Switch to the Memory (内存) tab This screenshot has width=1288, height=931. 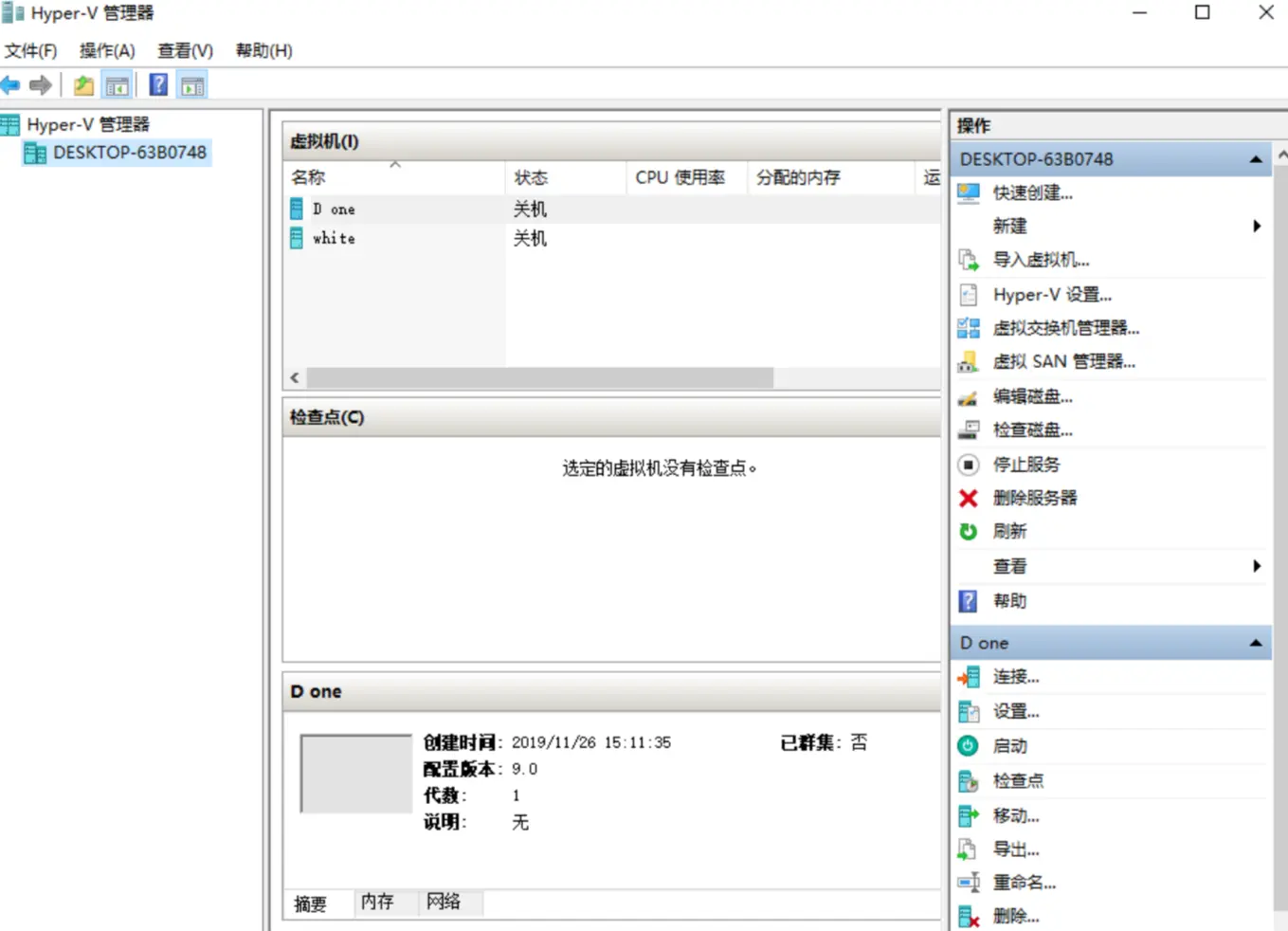[377, 902]
